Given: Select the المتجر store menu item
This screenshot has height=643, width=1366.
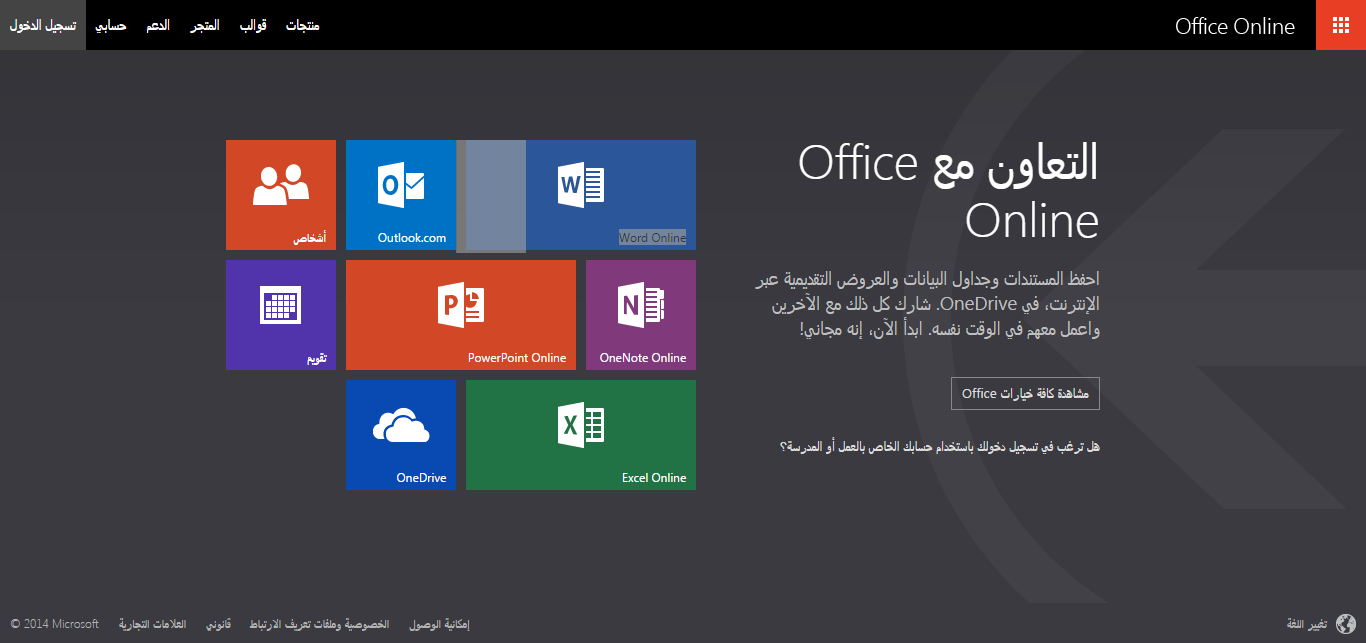Looking at the screenshot, I should pos(205,25).
